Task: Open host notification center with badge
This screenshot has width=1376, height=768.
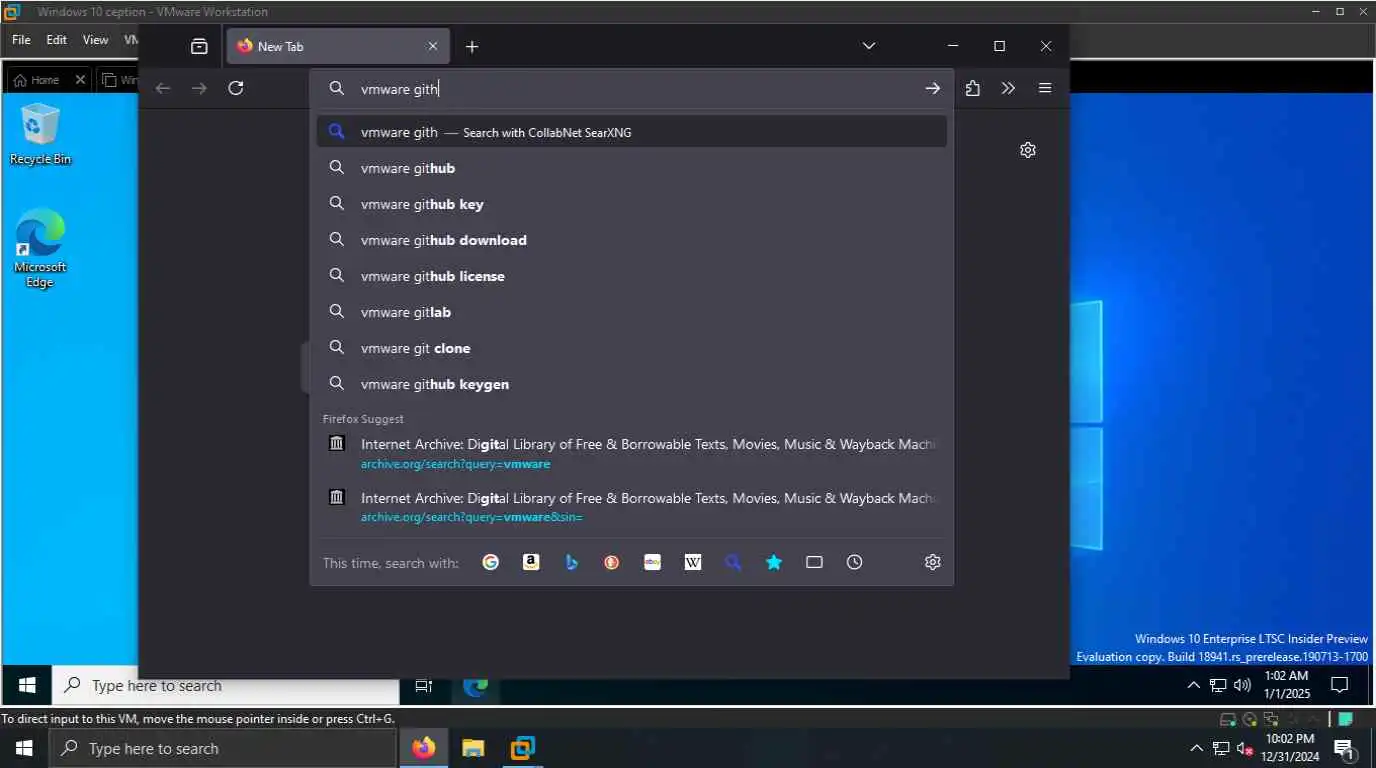Action: click(1344, 748)
